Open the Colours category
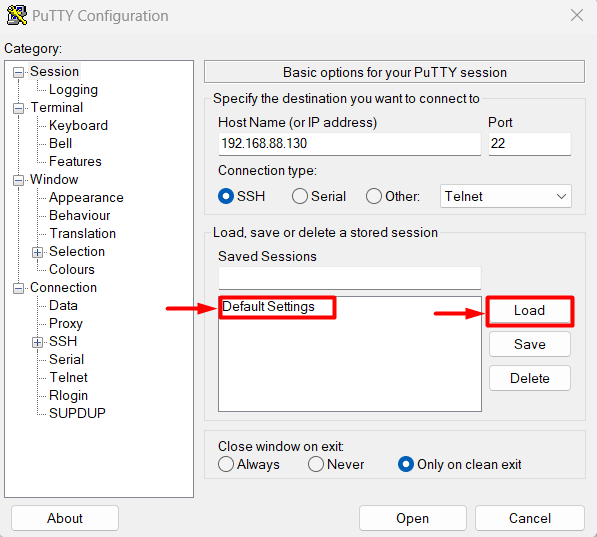The image size is (597, 537). [72, 269]
